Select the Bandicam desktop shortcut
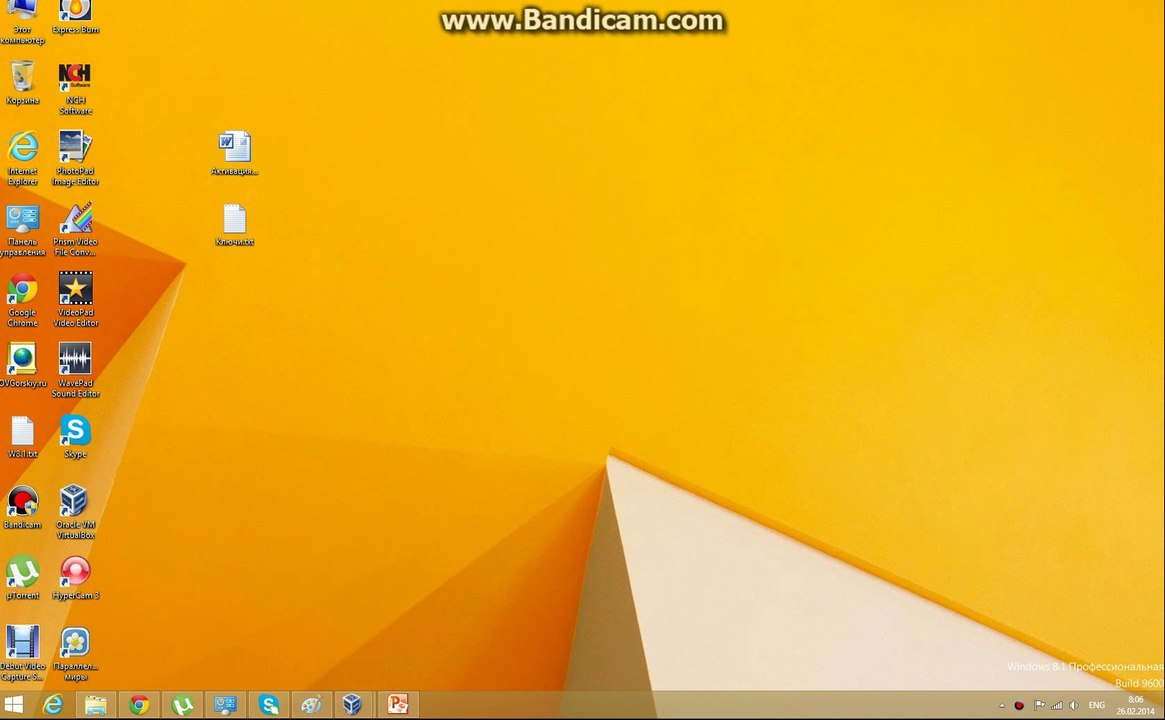The image size is (1165, 720). (22, 507)
